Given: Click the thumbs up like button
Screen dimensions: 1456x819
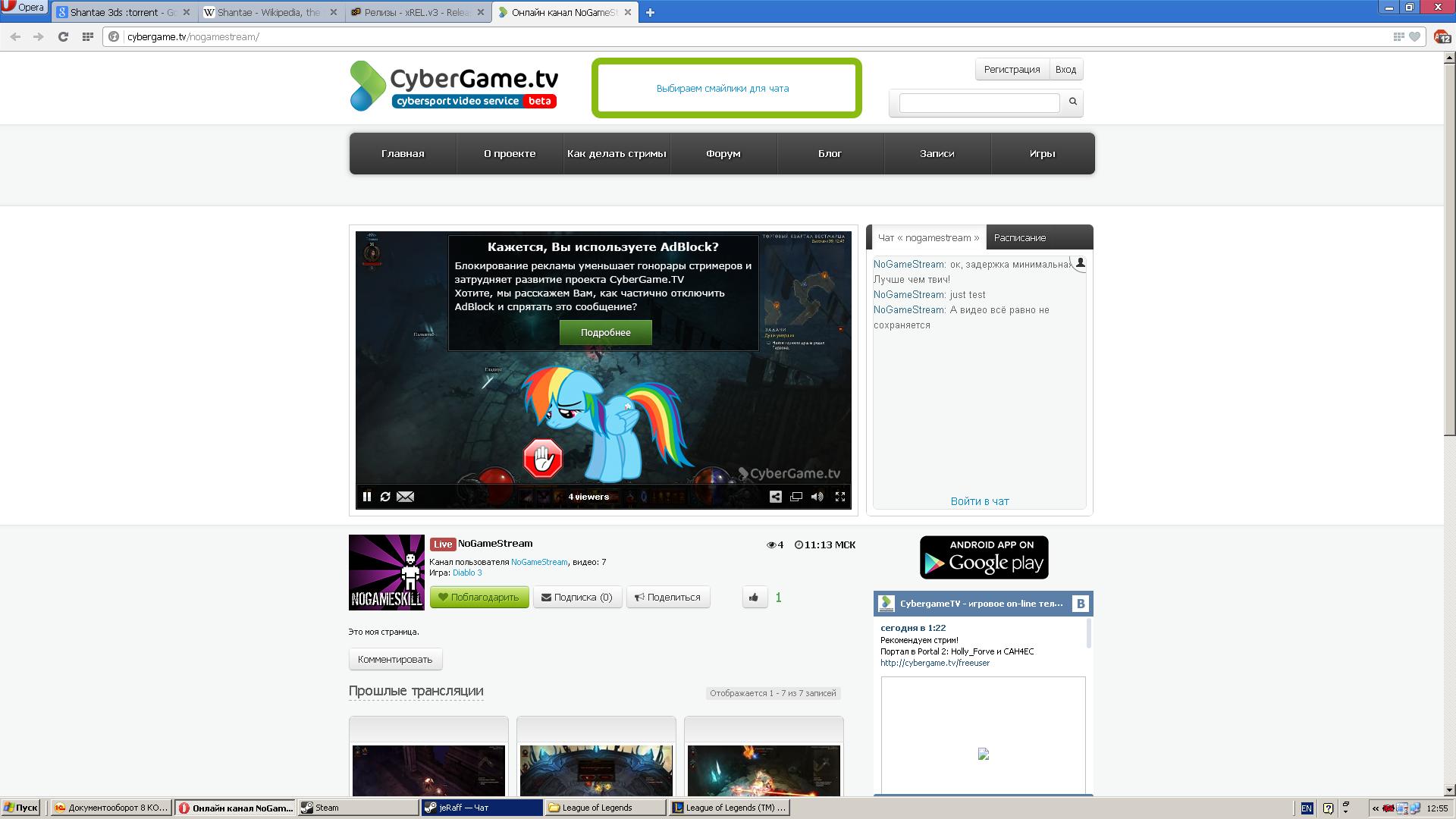Looking at the screenshot, I should point(754,598).
